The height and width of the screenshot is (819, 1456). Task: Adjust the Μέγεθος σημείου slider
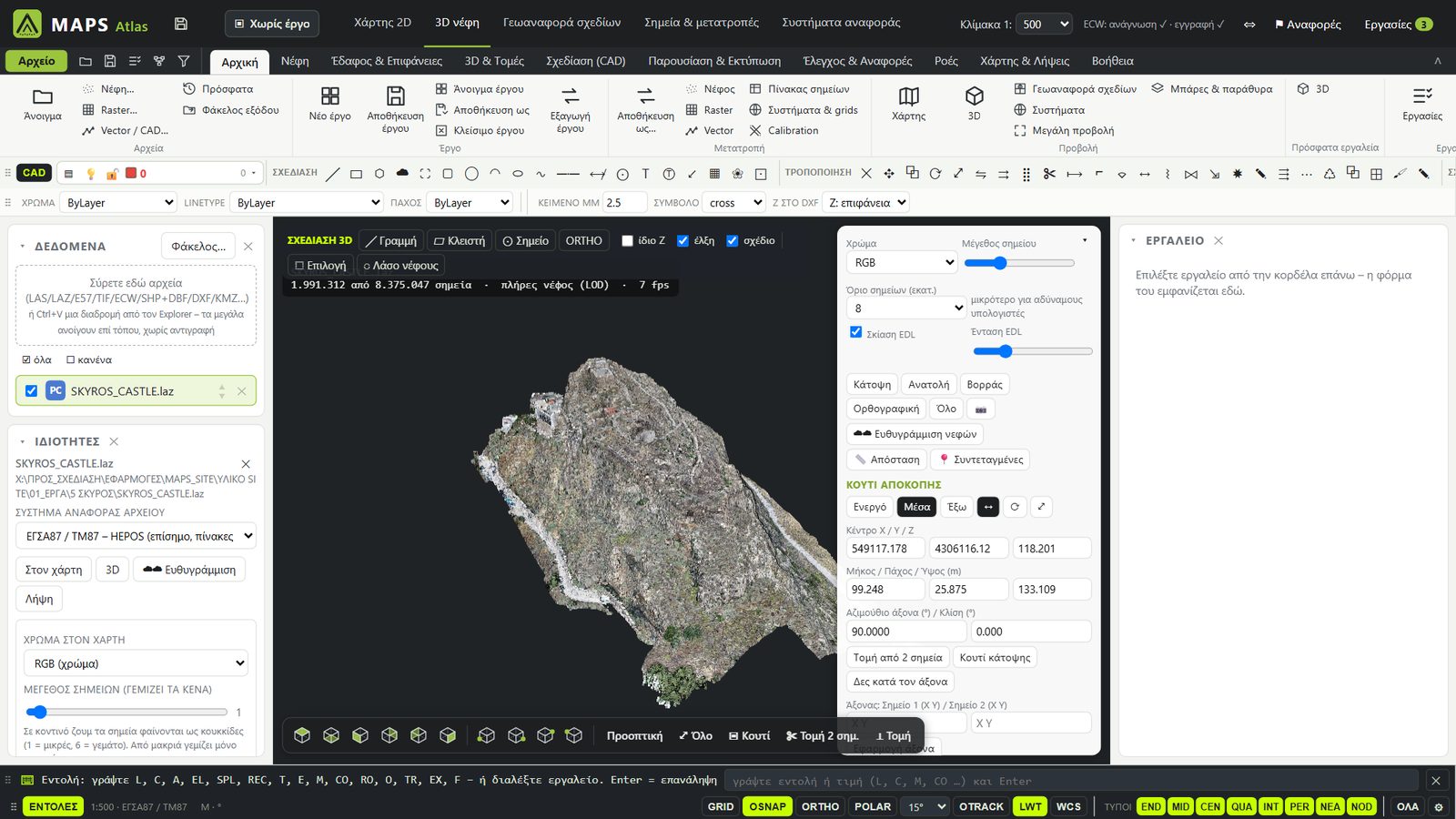coord(1019,263)
